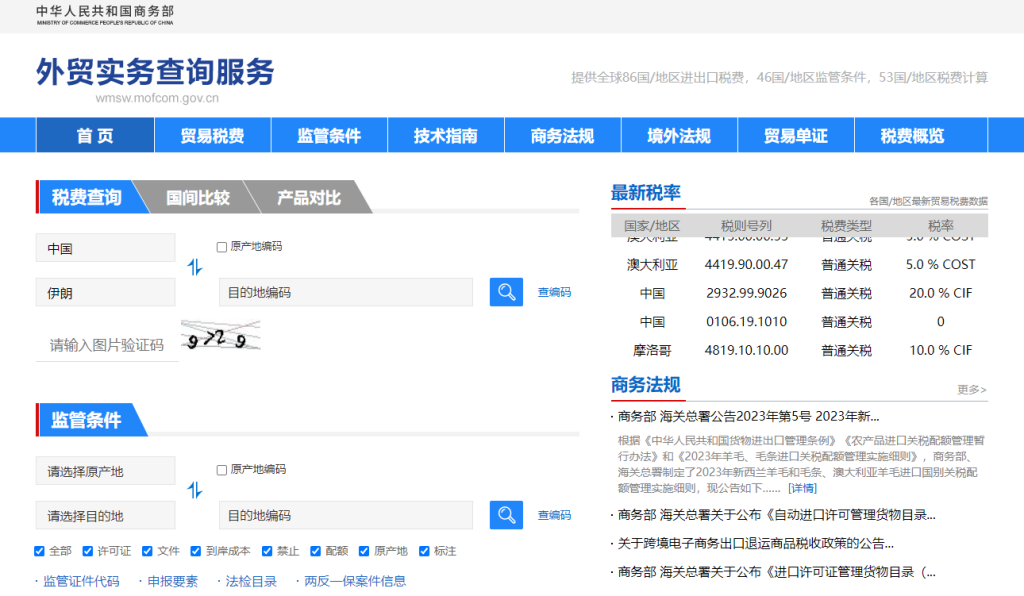Switch to the 产品对比 tab
This screenshot has height=596, width=1024.
(x=309, y=197)
